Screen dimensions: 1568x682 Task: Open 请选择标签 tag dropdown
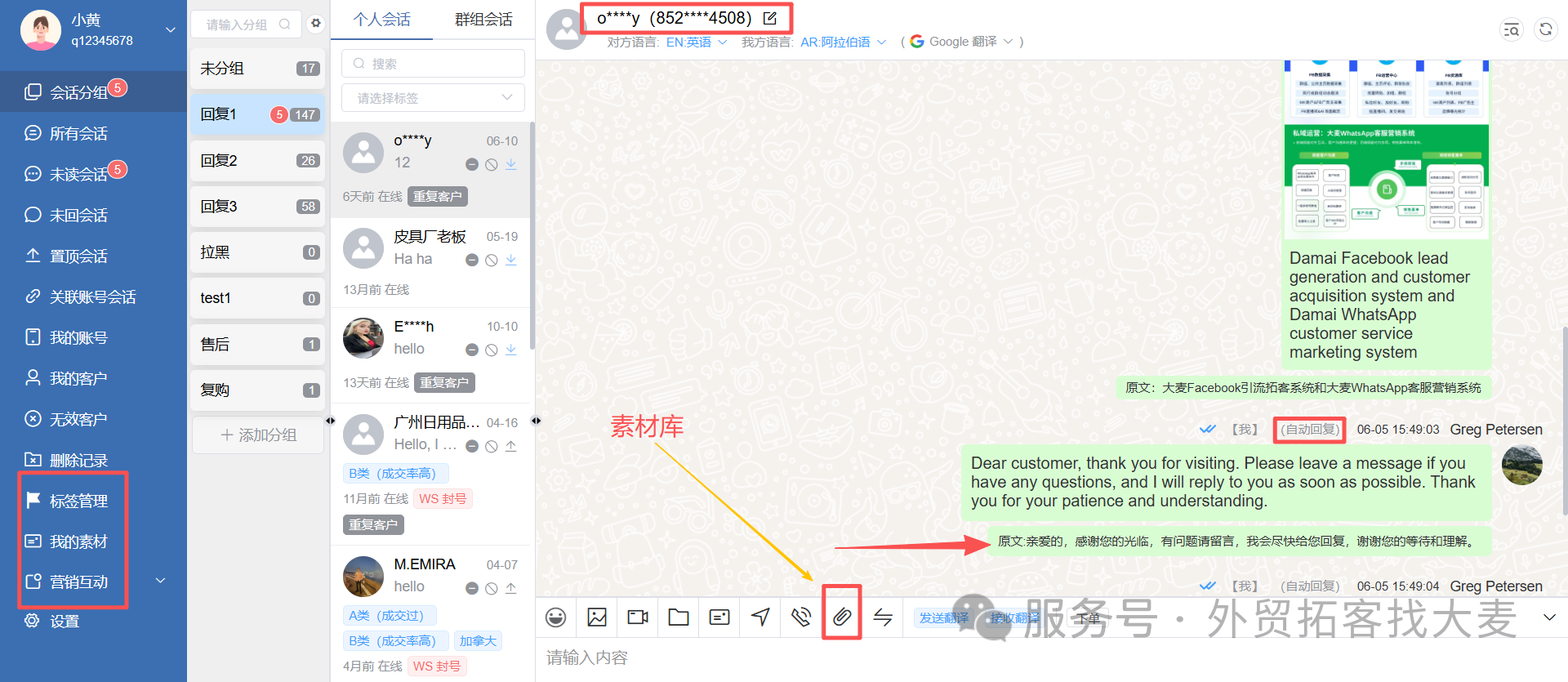click(433, 98)
